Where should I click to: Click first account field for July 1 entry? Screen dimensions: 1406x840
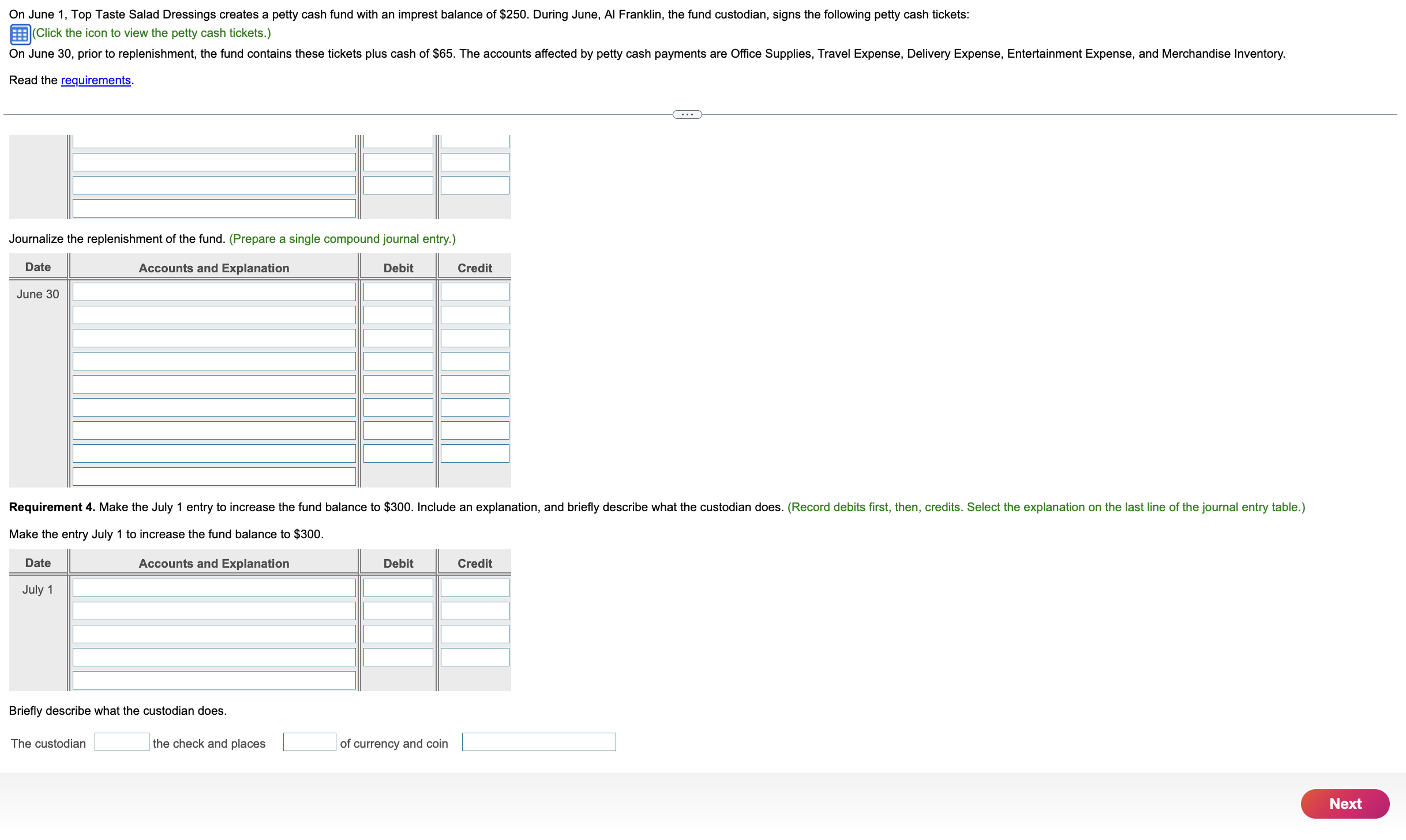[x=214, y=588]
